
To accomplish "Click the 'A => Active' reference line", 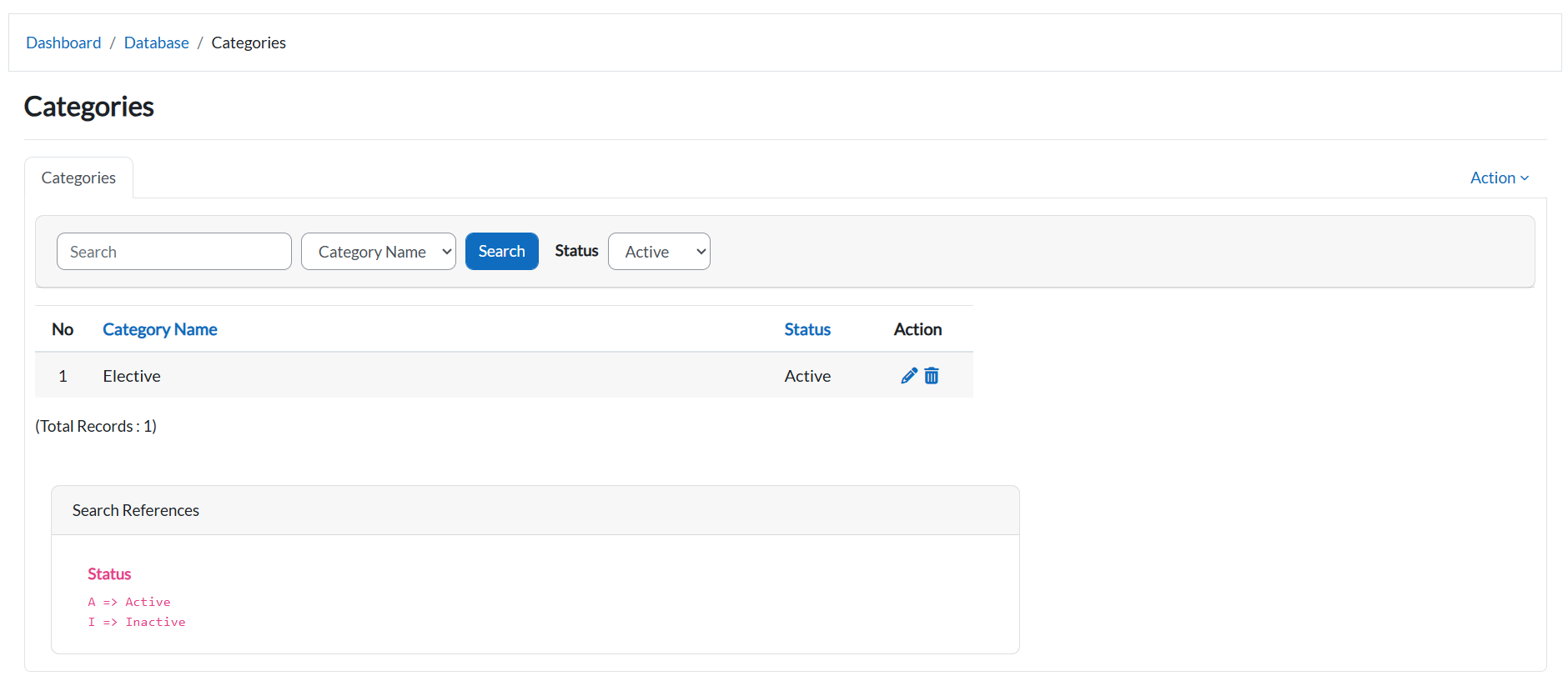I will pos(129,602).
